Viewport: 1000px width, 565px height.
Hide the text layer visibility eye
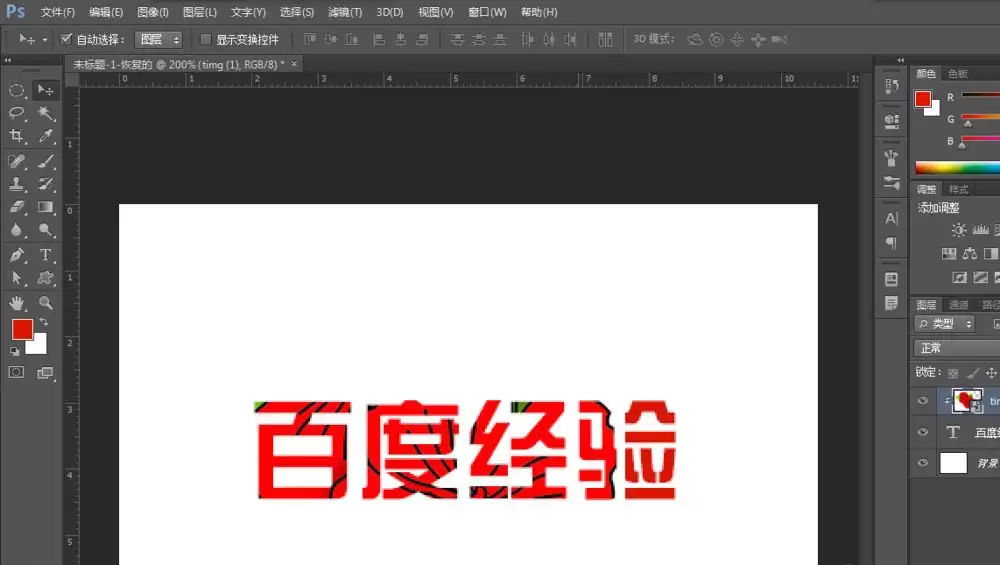coord(923,432)
